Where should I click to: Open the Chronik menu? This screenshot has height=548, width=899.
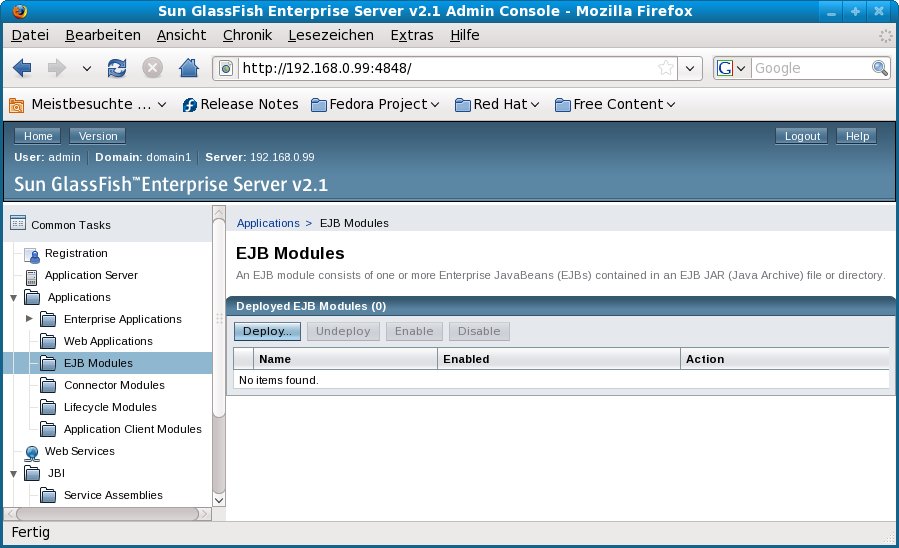point(247,35)
